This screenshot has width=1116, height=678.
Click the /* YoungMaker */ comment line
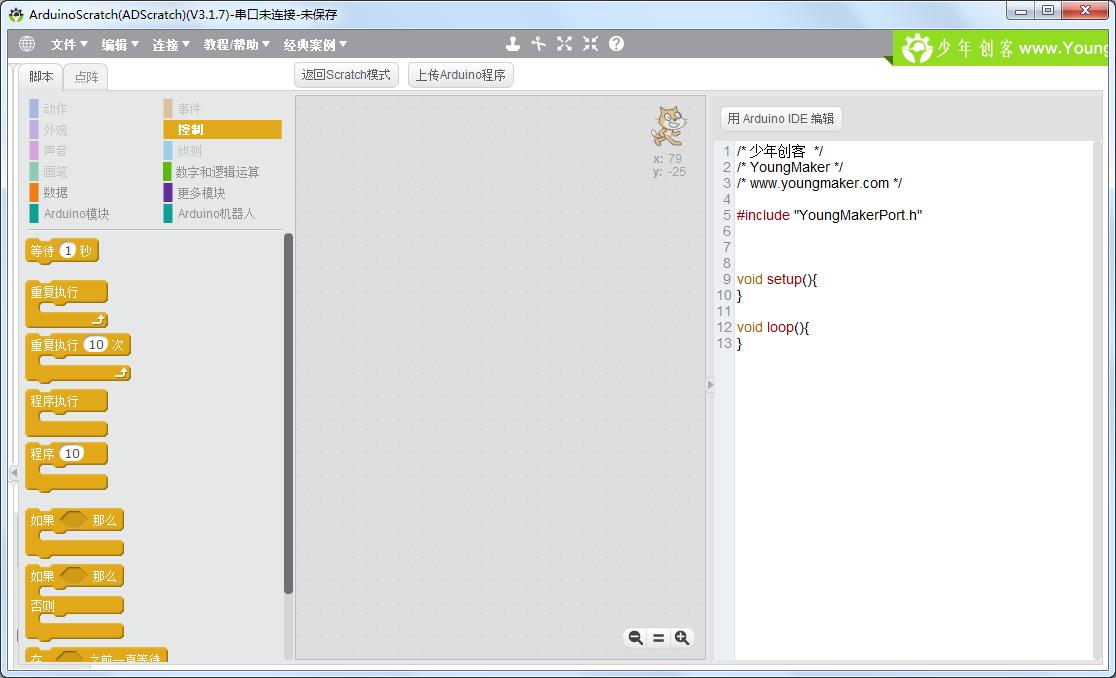(790, 167)
